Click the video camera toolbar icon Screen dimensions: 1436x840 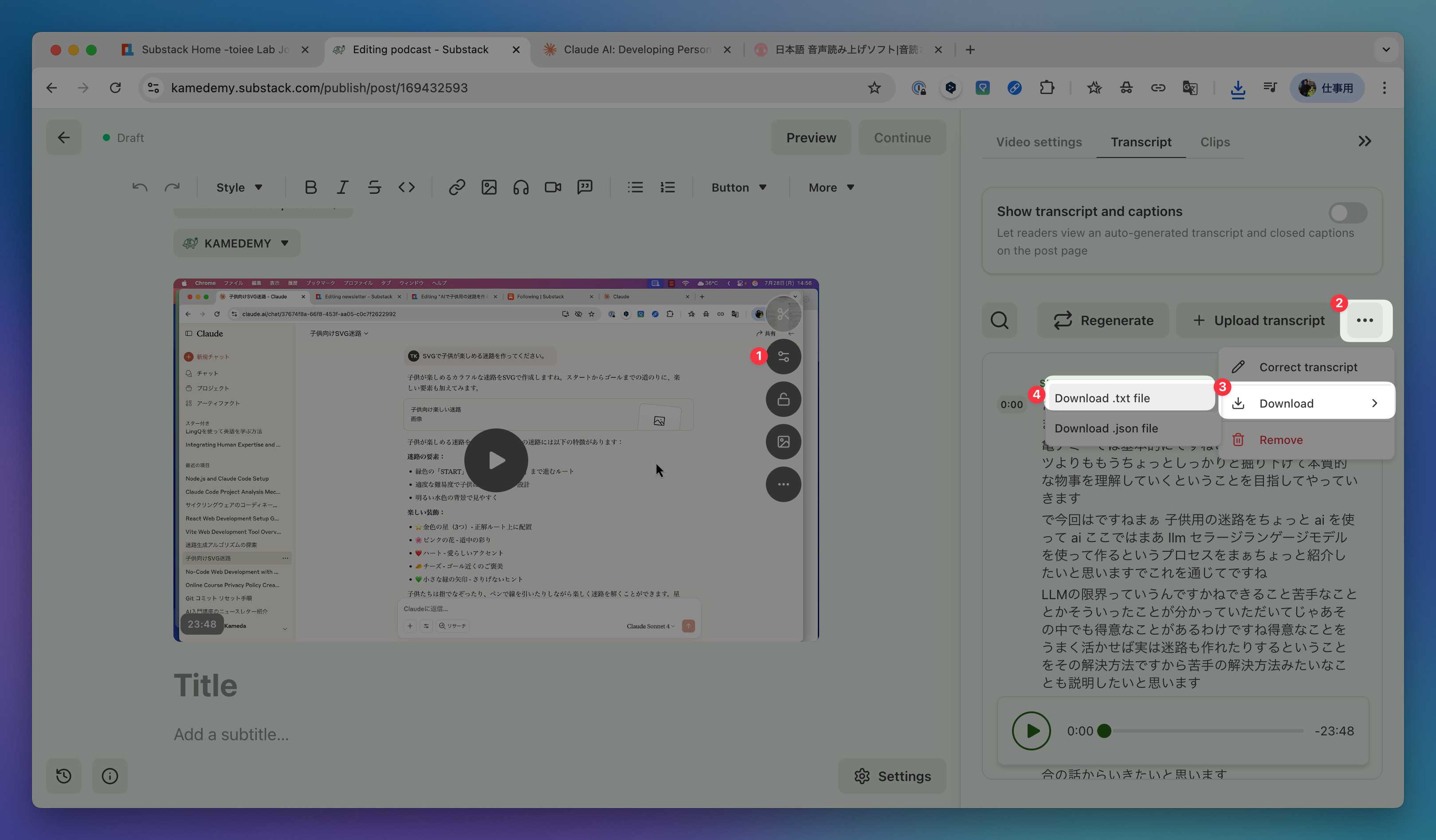553,188
